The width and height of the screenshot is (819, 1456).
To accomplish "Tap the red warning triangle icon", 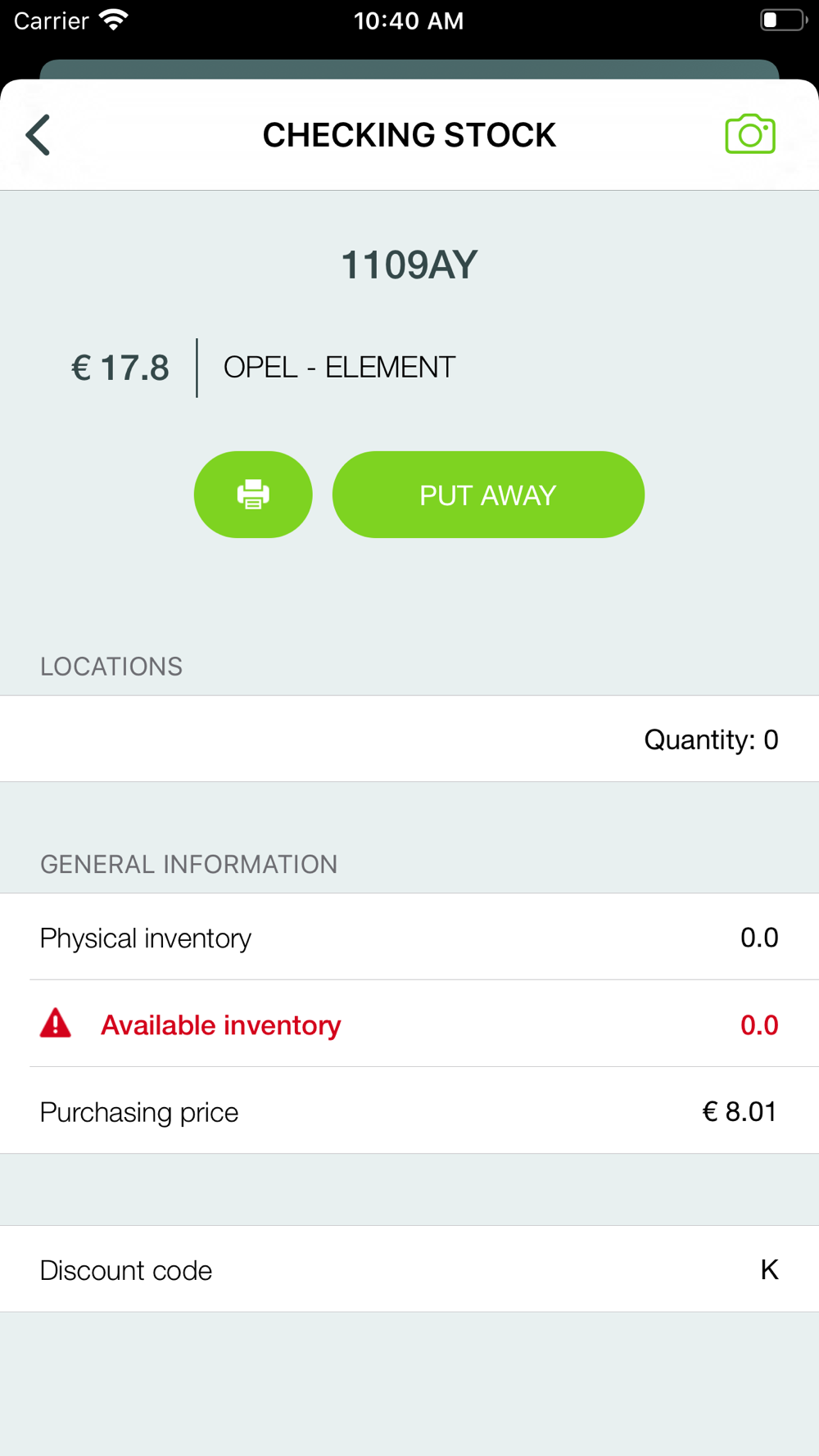I will tap(56, 1024).
